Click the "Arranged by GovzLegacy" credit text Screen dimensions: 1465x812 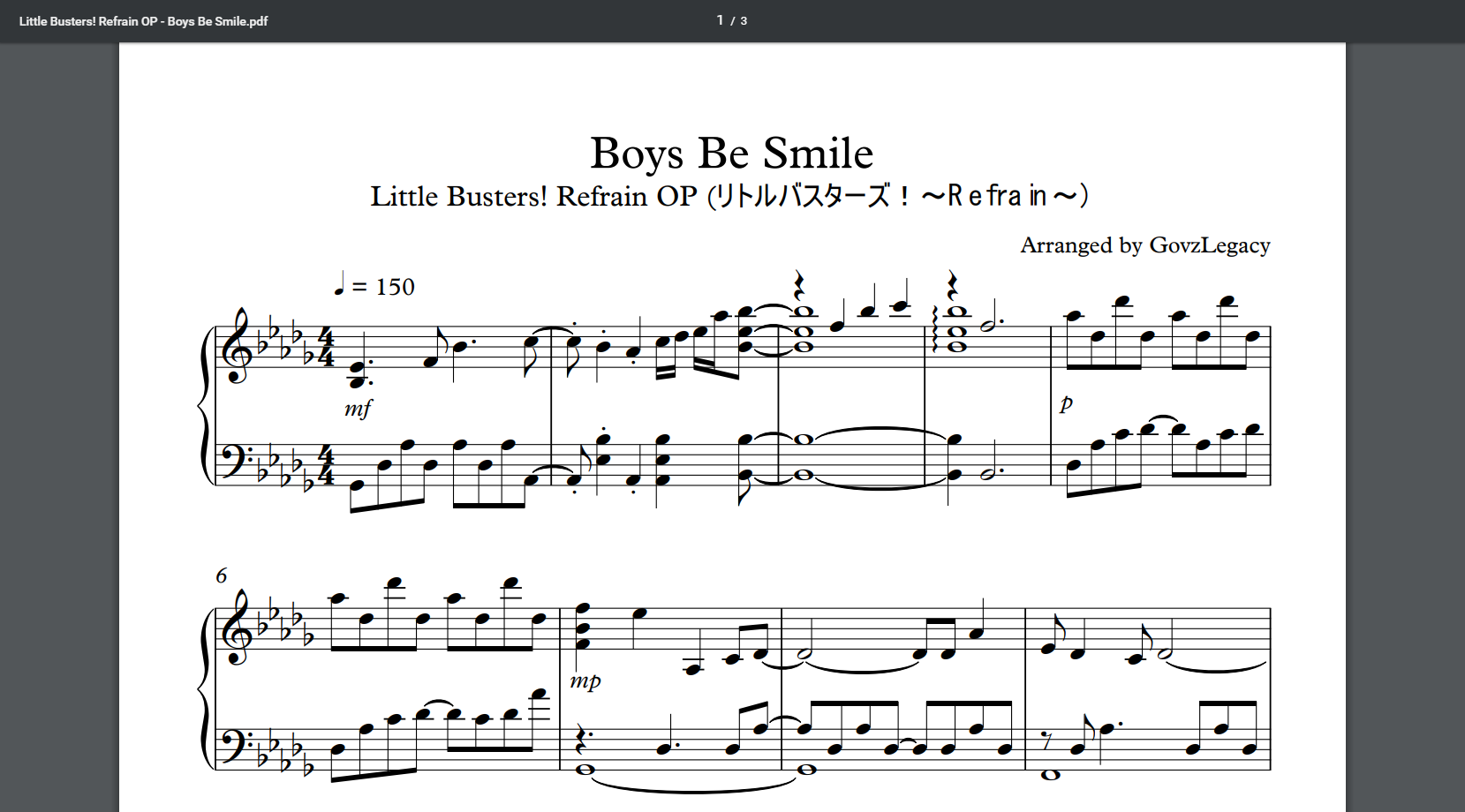click(x=1144, y=245)
